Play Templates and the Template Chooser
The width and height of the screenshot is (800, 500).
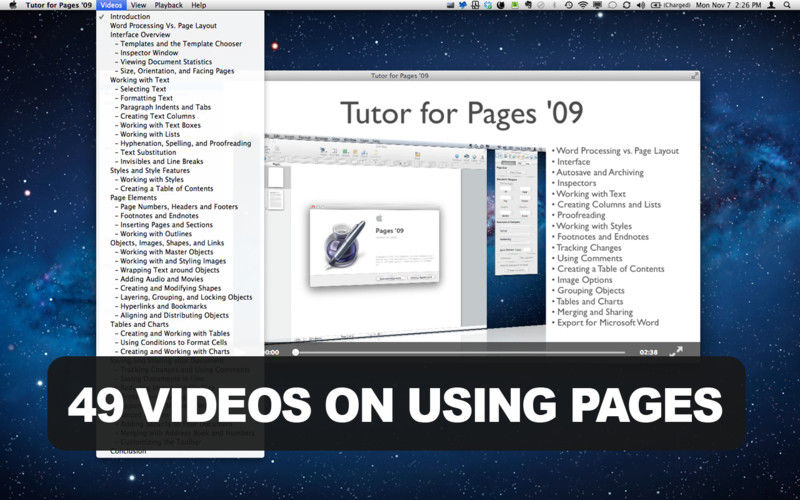coord(180,44)
